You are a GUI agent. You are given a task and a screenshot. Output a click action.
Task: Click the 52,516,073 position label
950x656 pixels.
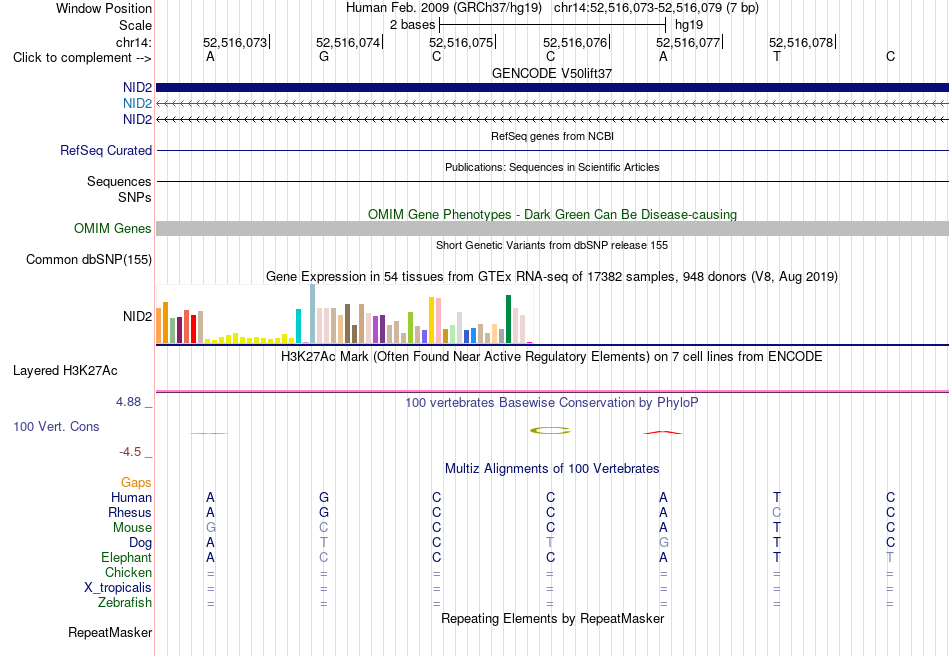point(235,42)
